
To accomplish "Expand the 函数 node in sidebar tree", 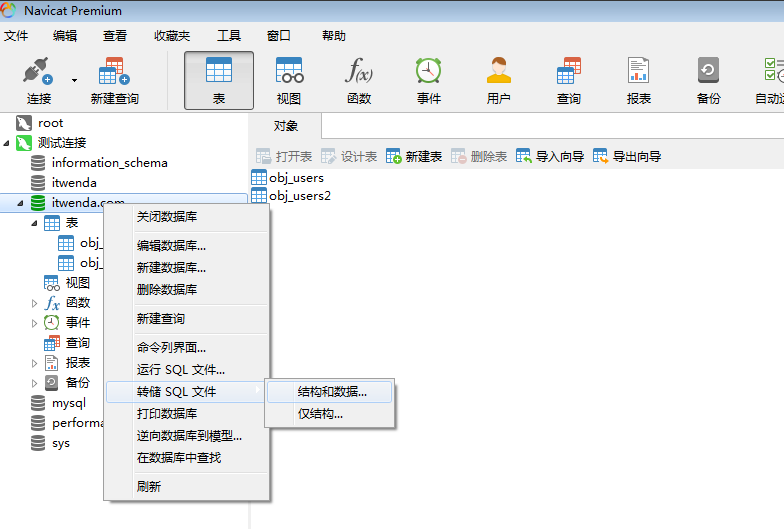I will coord(35,303).
